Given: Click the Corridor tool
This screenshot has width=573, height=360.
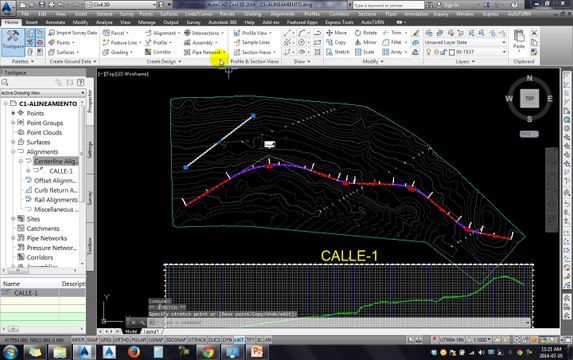Looking at the screenshot, I should [x=158, y=52].
